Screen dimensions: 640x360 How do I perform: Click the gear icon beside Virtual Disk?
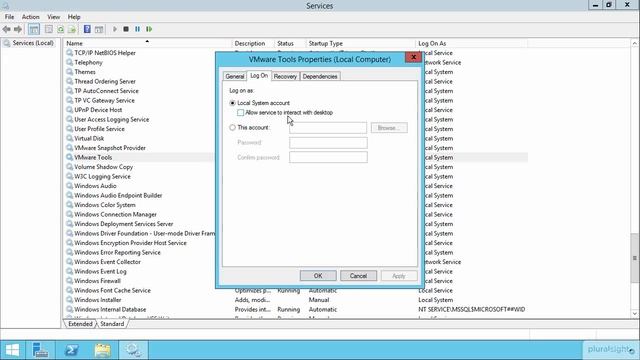point(69,138)
